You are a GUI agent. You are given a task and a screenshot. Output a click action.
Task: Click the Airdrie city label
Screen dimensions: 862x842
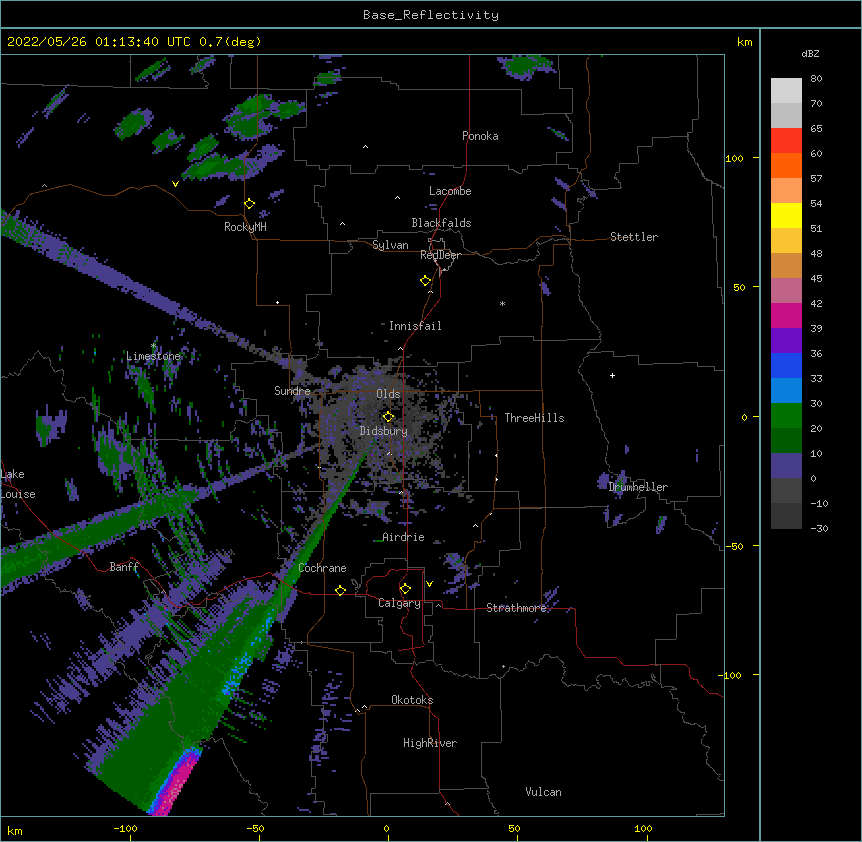point(403,537)
